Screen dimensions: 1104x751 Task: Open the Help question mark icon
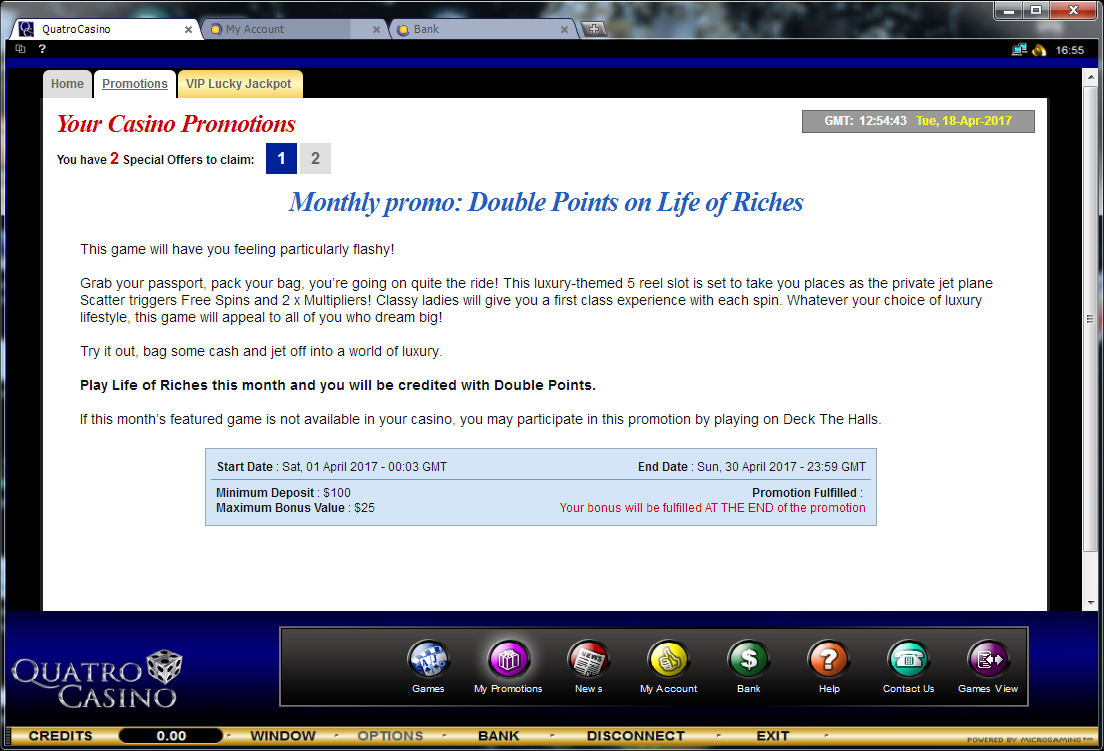click(x=829, y=660)
